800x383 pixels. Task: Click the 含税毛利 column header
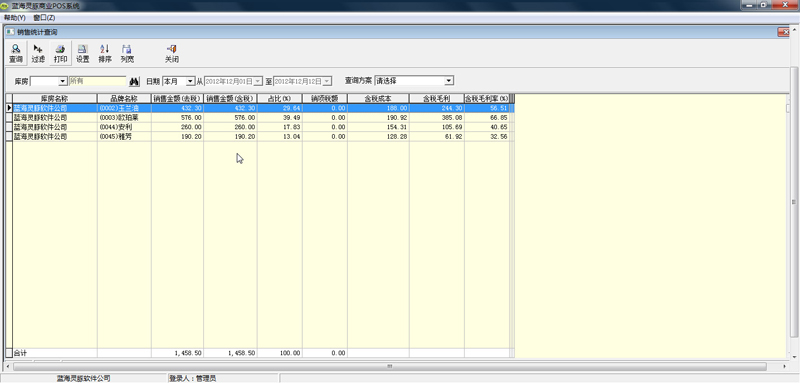(437, 98)
